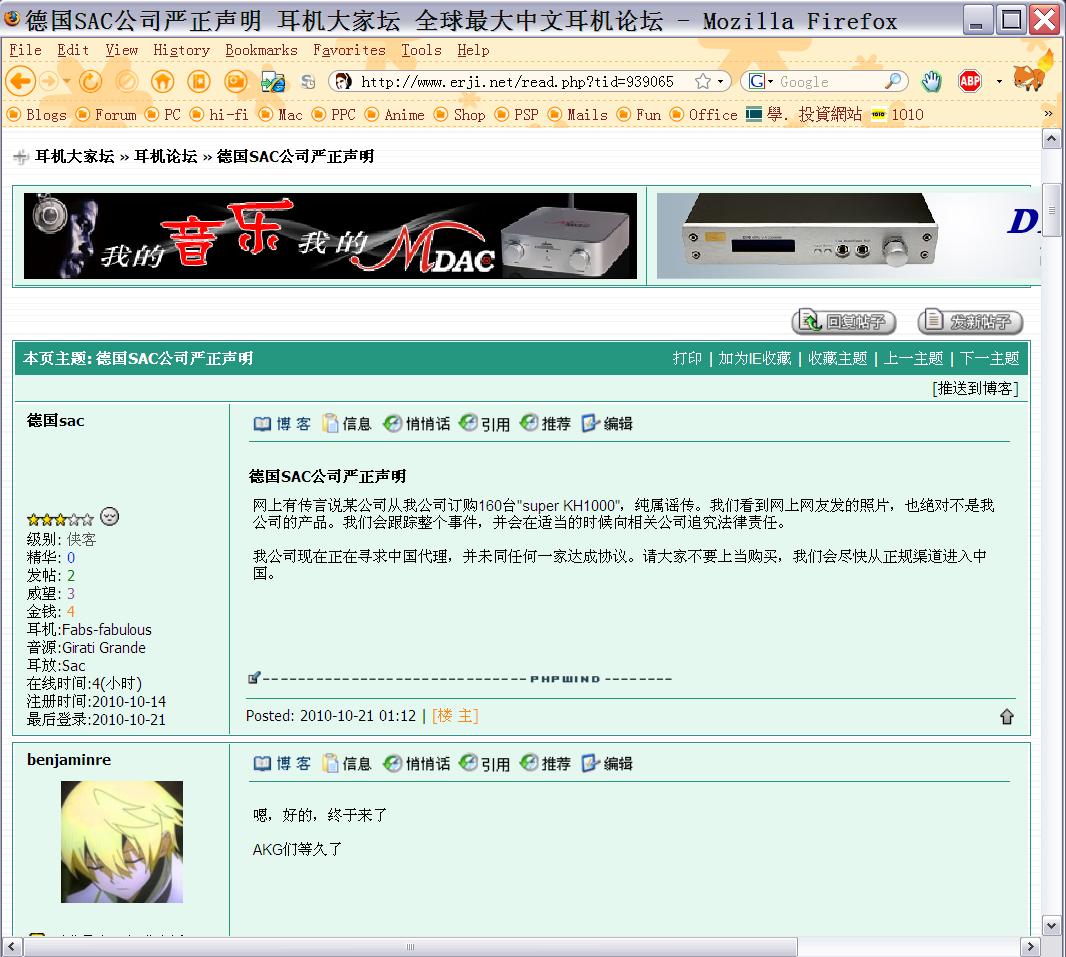Click the site favicon in the address bar
The width and height of the screenshot is (1066, 957).
click(344, 82)
